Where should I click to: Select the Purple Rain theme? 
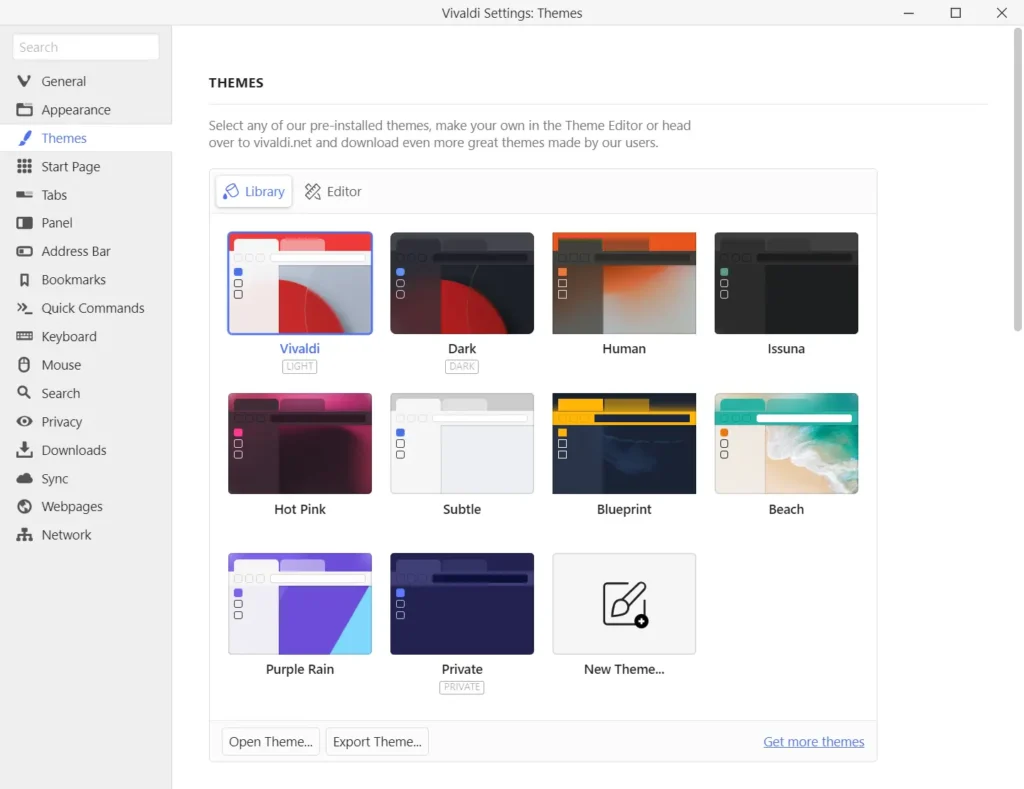click(300, 604)
